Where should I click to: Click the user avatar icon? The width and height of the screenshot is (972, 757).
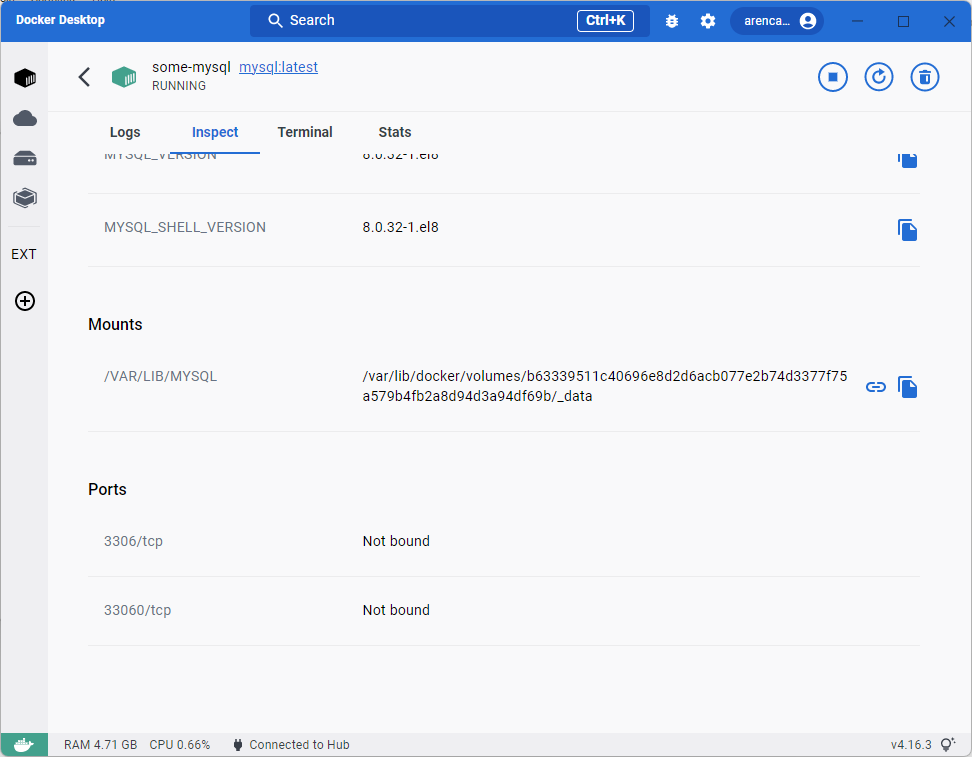click(808, 21)
